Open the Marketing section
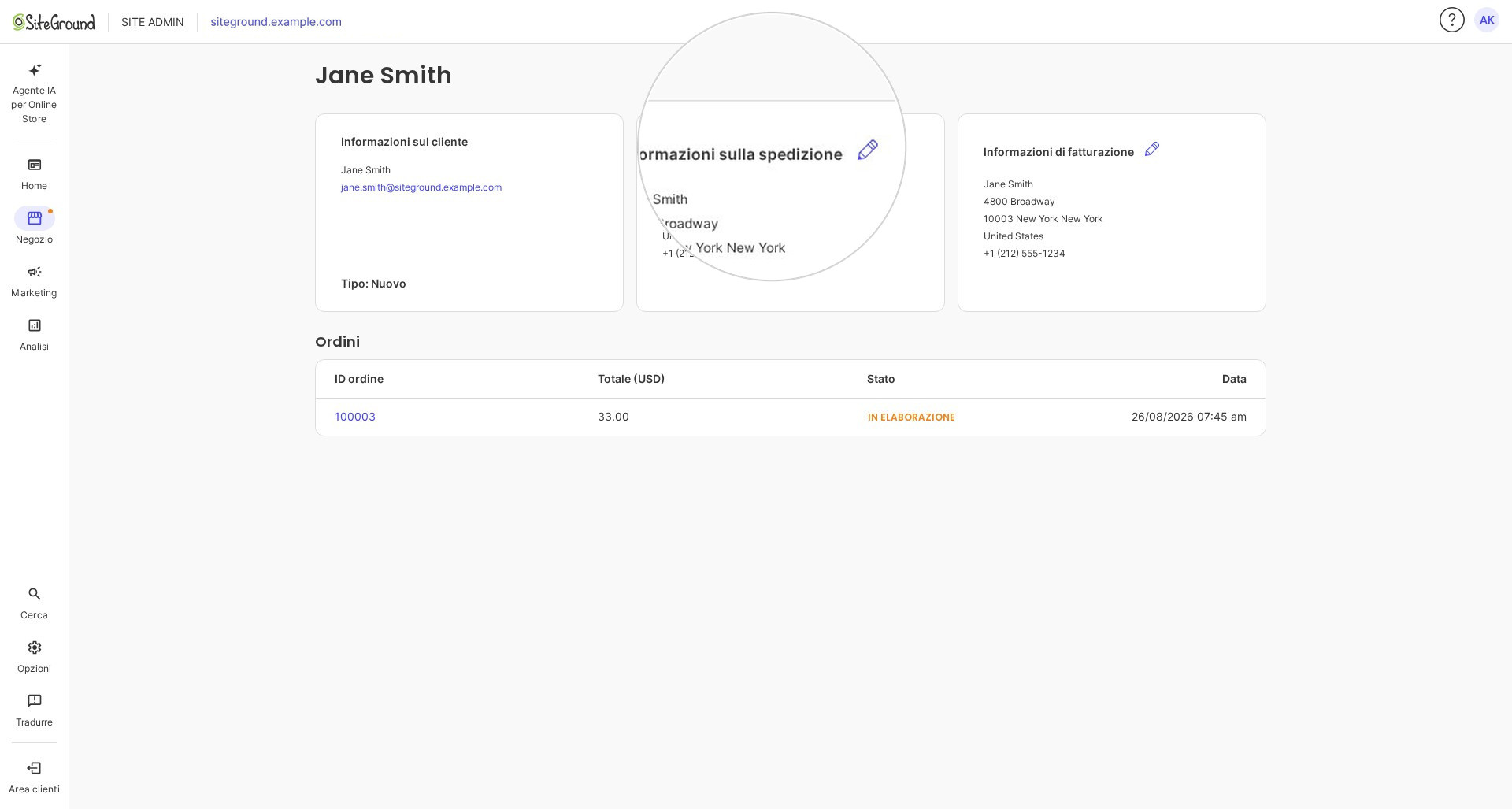1512x809 pixels. click(x=34, y=281)
